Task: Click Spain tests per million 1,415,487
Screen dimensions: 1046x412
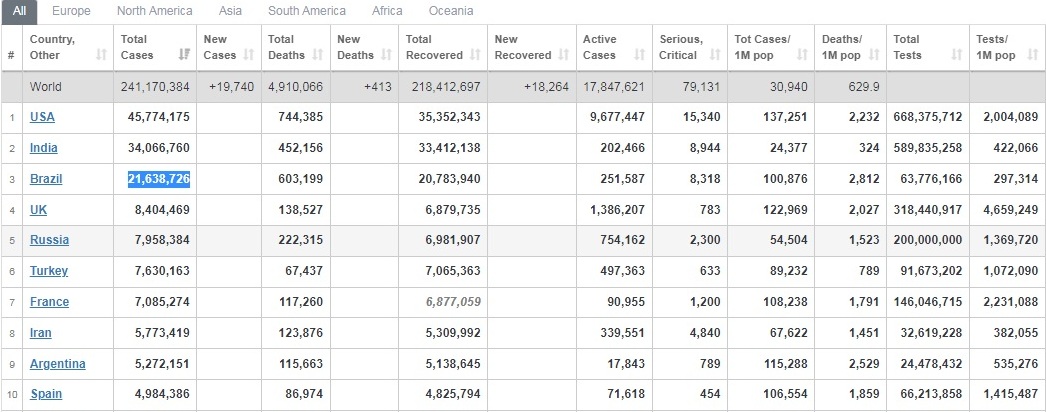Action: pos(1011,393)
